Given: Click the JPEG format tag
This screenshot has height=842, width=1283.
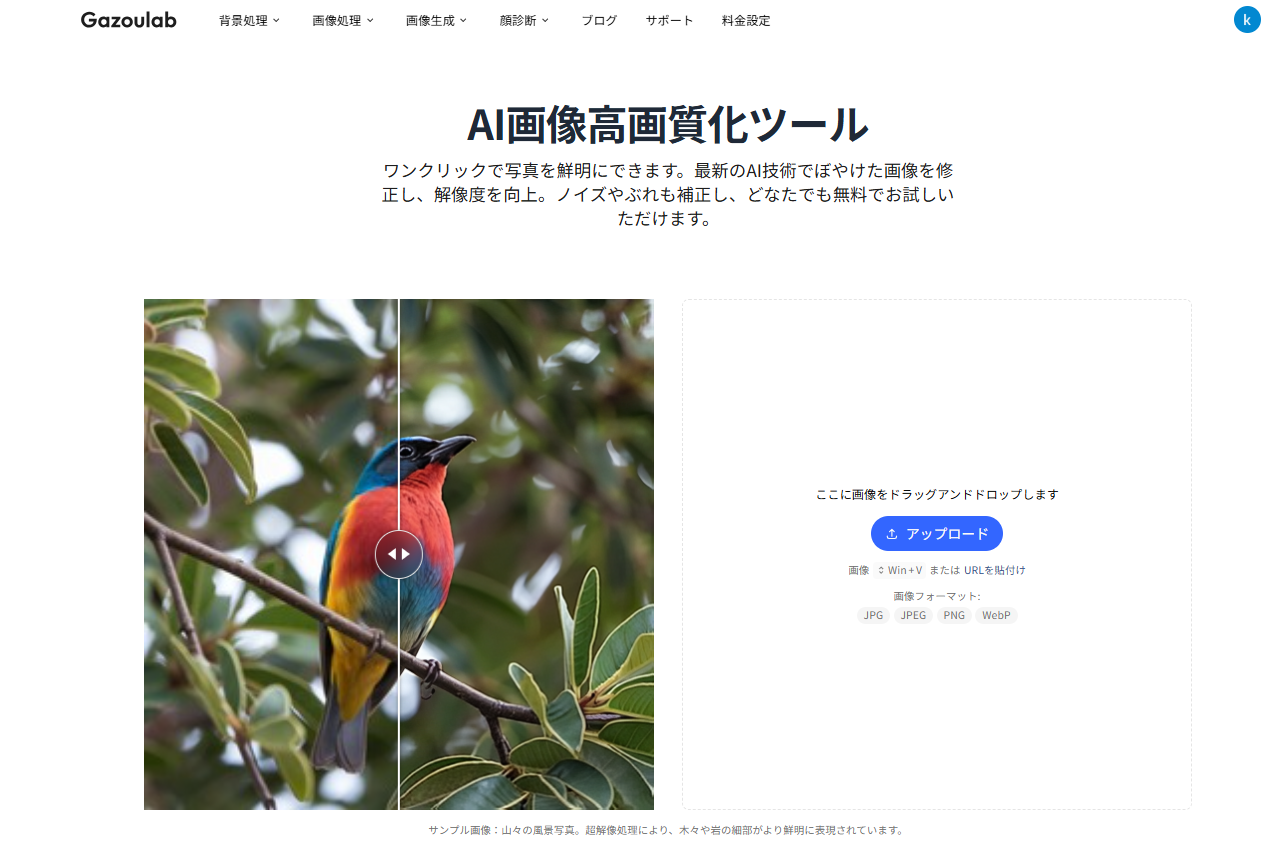Looking at the screenshot, I should [x=914, y=615].
